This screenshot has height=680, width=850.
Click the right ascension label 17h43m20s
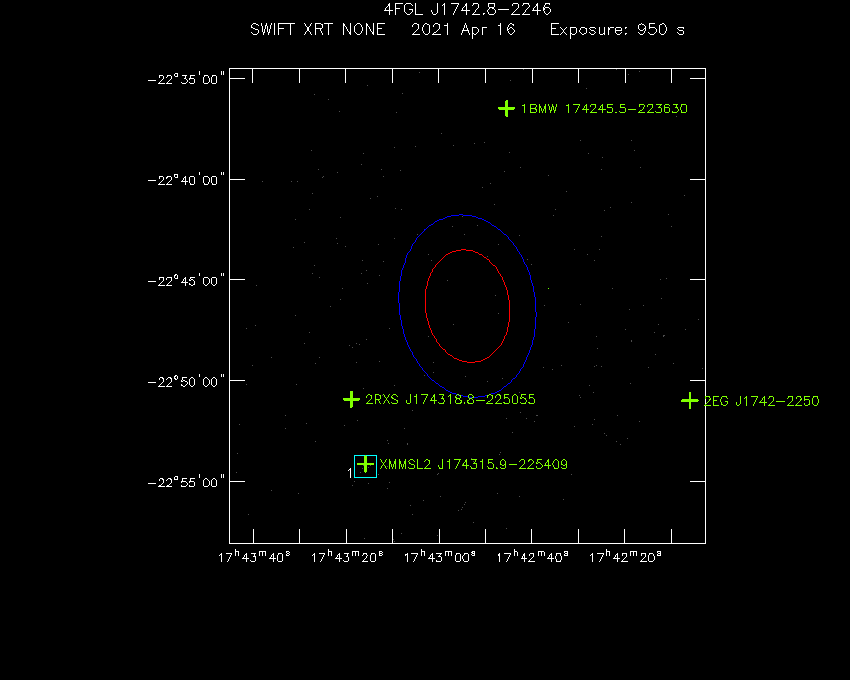[347, 557]
